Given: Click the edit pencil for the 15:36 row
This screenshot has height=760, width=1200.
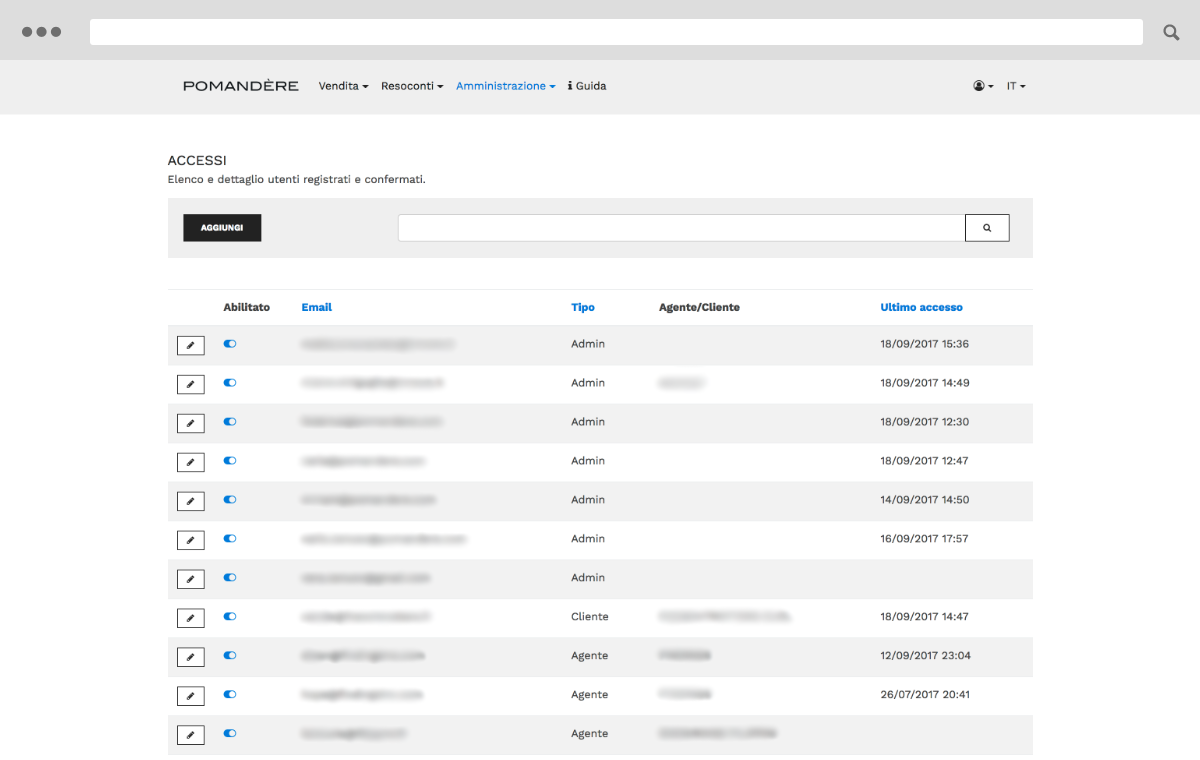Looking at the screenshot, I should coord(190,345).
